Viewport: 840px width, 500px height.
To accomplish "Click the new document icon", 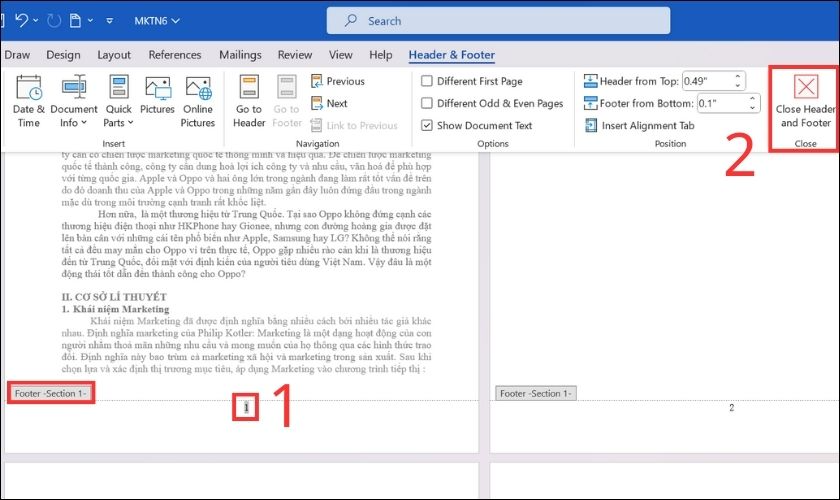I will (76, 20).
